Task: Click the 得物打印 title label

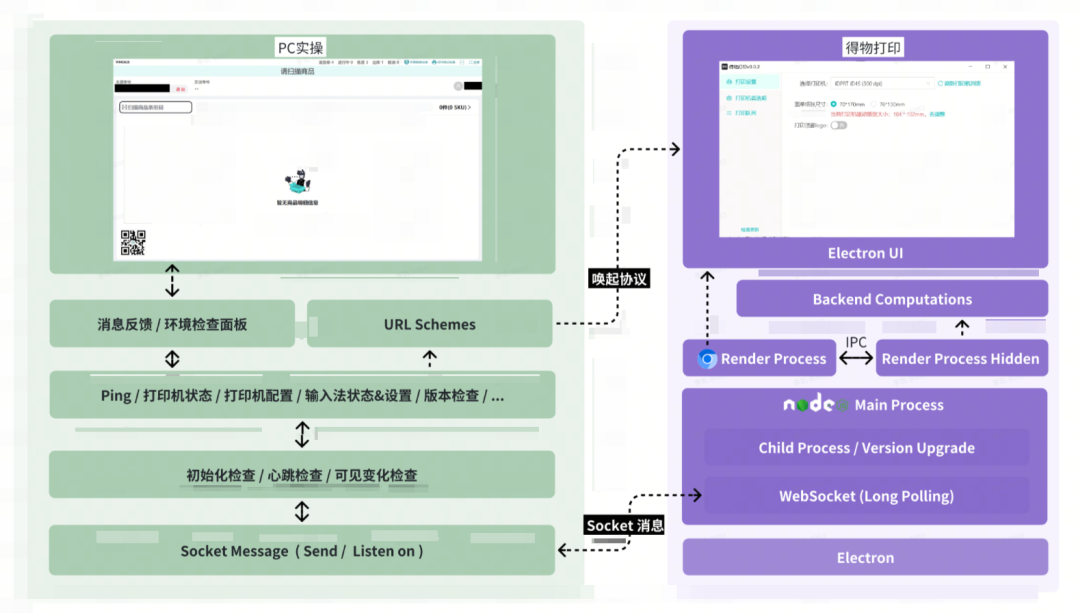Action: click(x=873, y=48)
